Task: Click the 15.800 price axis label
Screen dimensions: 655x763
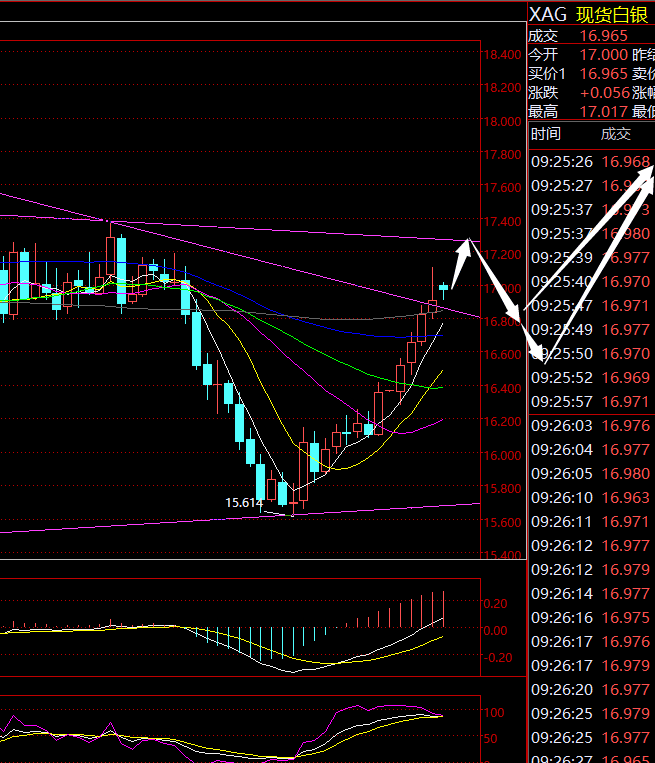Action: (502, 488)
